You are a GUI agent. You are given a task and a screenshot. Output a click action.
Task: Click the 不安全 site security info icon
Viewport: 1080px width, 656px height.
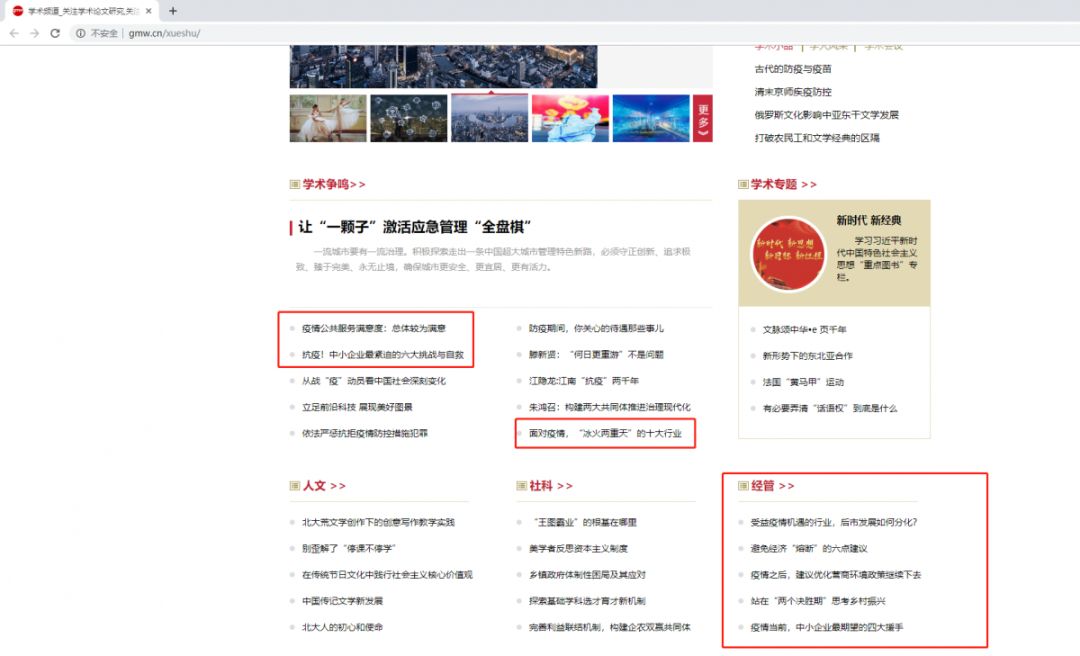click(80, 32)
